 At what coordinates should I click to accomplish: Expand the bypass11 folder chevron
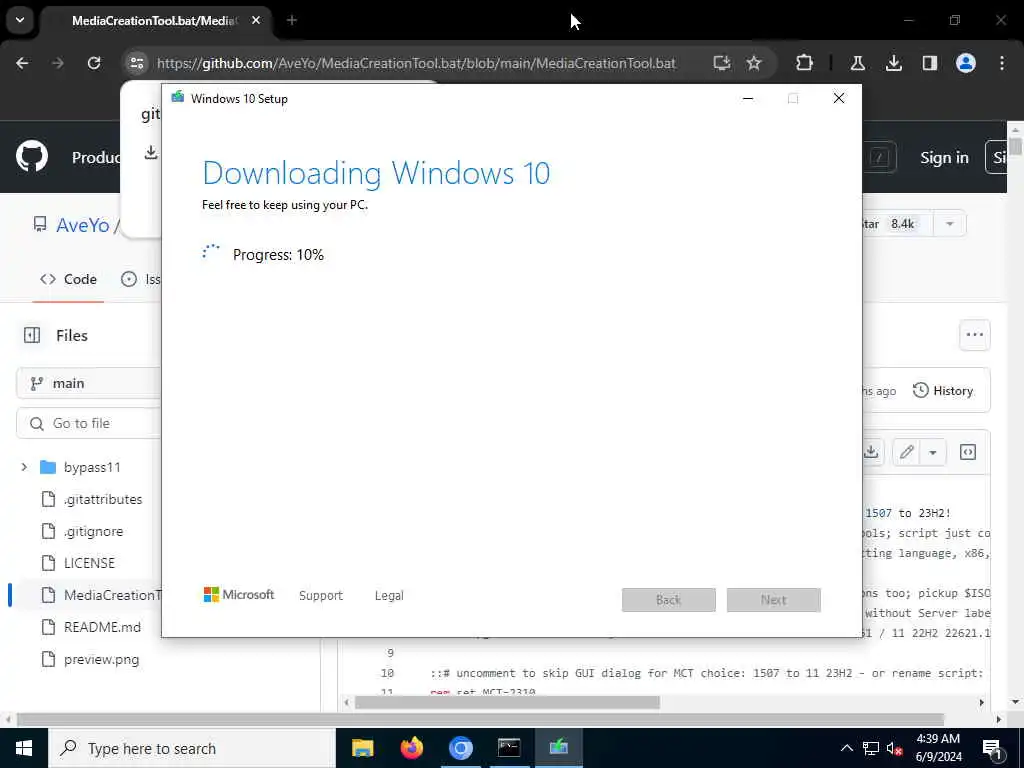coord(24,467)
